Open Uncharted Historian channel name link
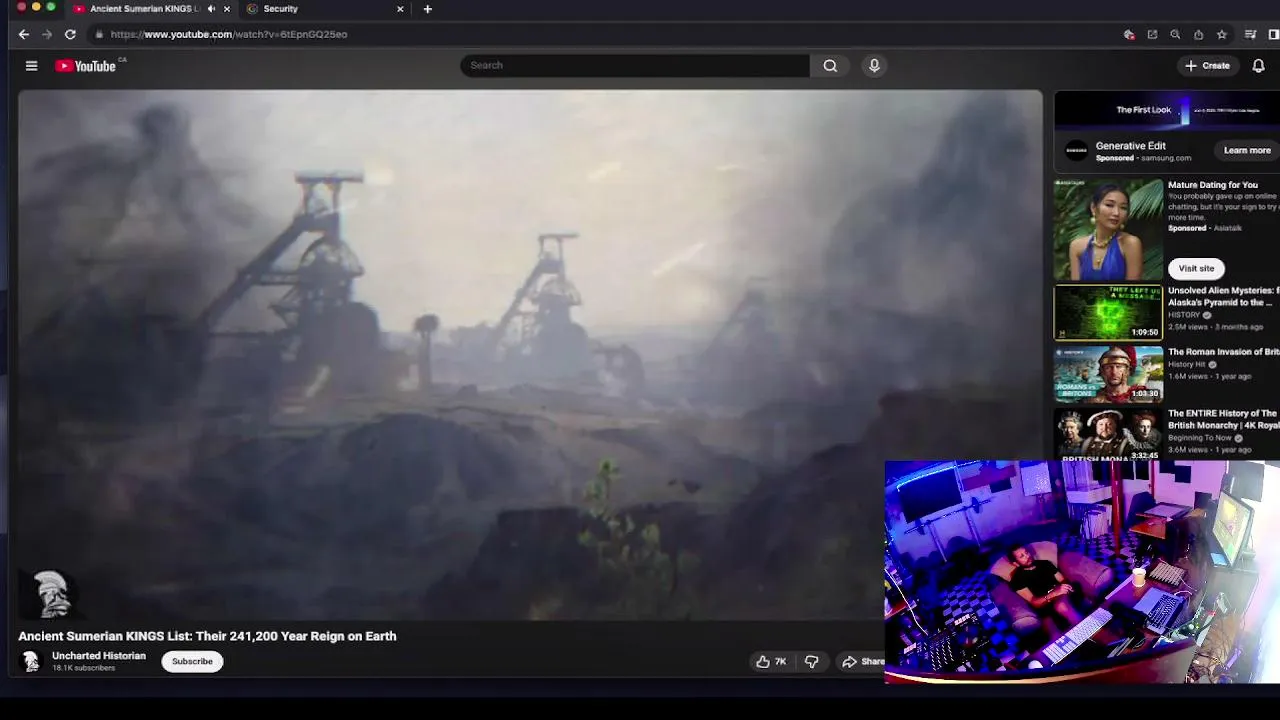This screenshot has width=1280, height=720. tap(99, 656)
